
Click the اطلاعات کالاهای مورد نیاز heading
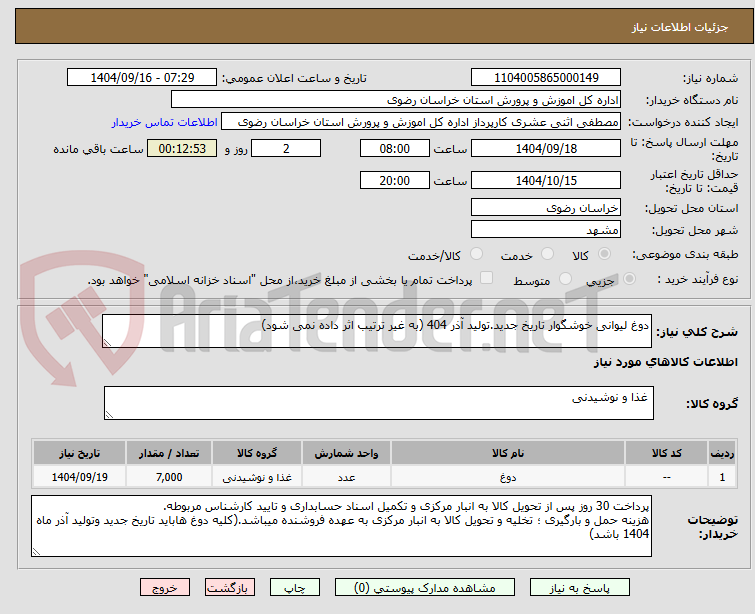(x=665, y=362)
